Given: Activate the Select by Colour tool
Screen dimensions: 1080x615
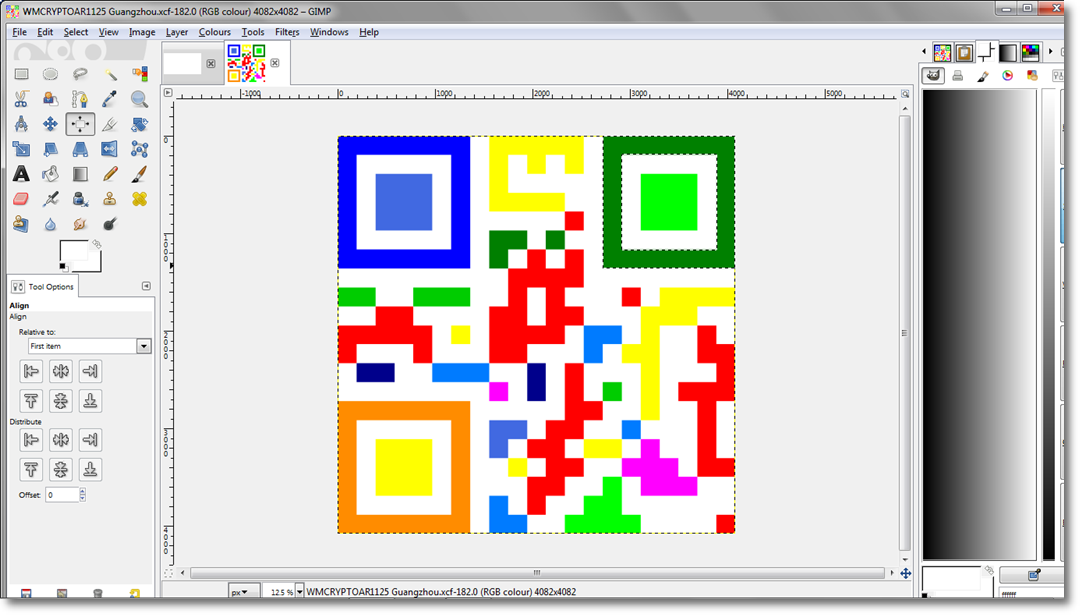Looking at the screenshot, I should coord(139,74).
